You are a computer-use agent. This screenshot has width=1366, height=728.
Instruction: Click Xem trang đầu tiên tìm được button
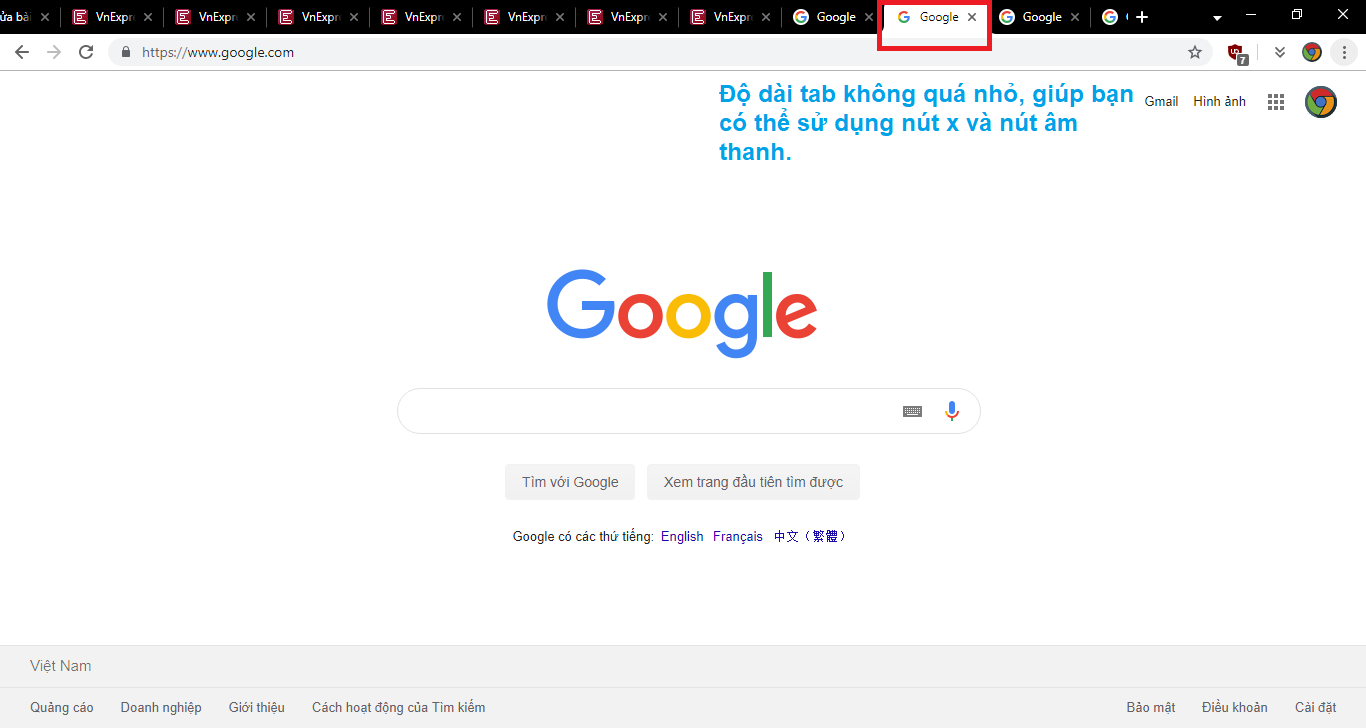point(753,482)
